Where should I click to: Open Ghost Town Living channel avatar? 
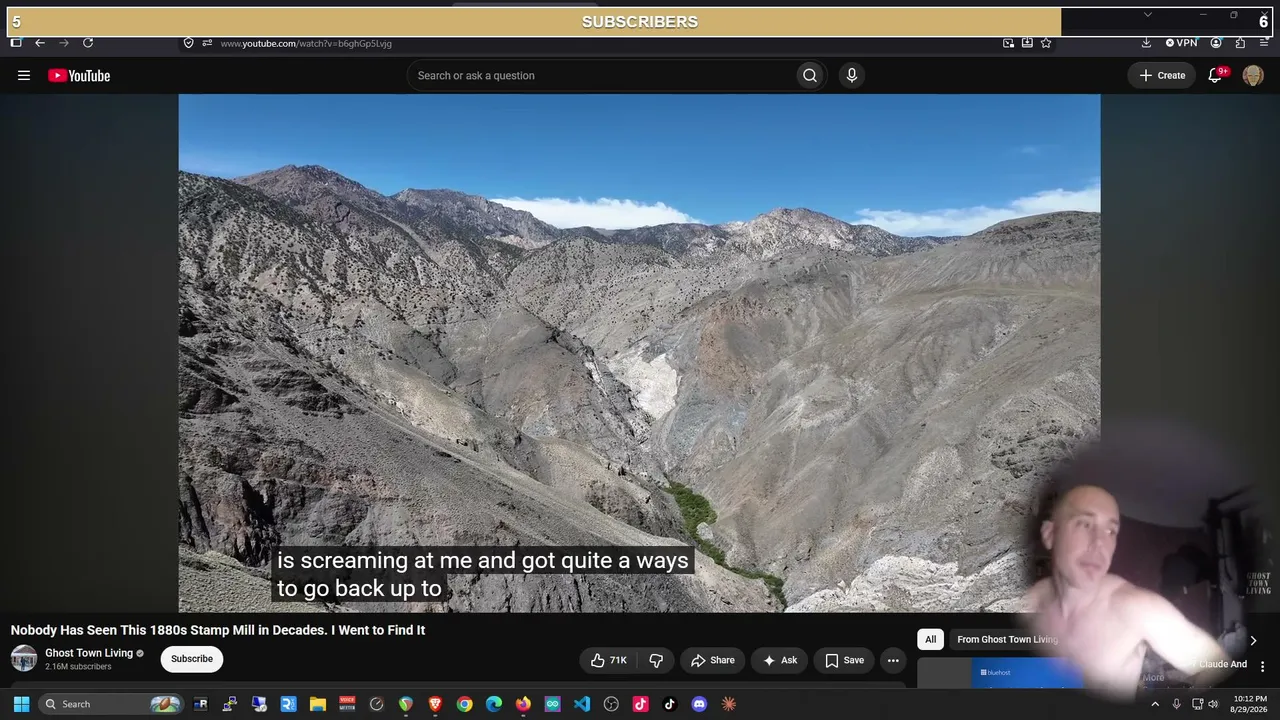click(x=24, y=658)
